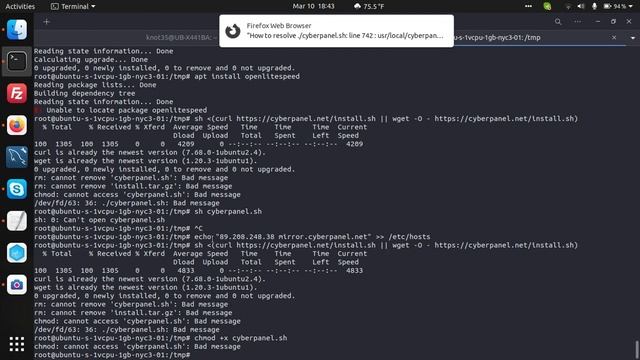
Task: Launch Firefox from the dock
Action: coord(17,125)
